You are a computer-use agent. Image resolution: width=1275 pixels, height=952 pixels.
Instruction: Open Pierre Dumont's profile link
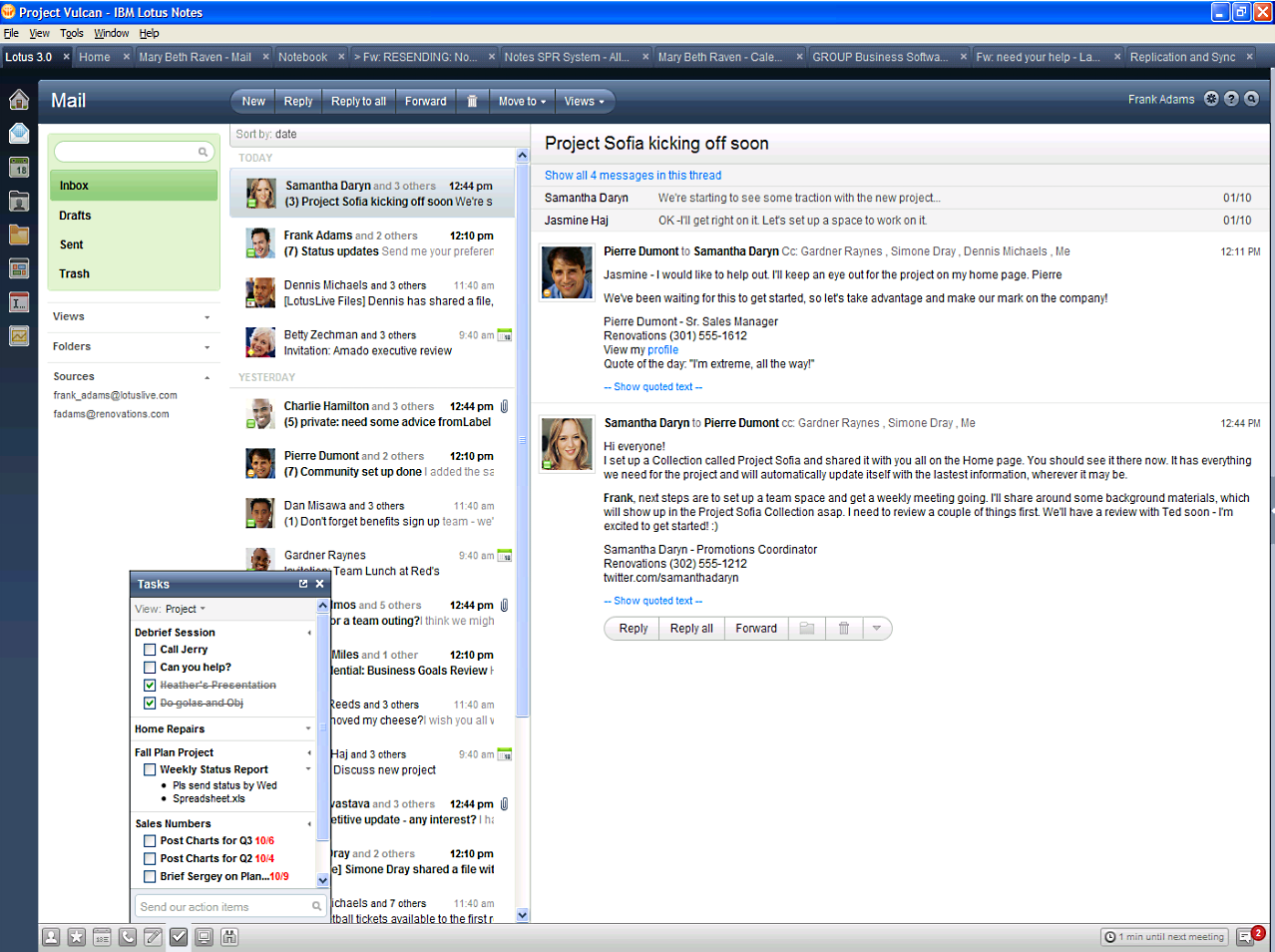pos(662,350)
